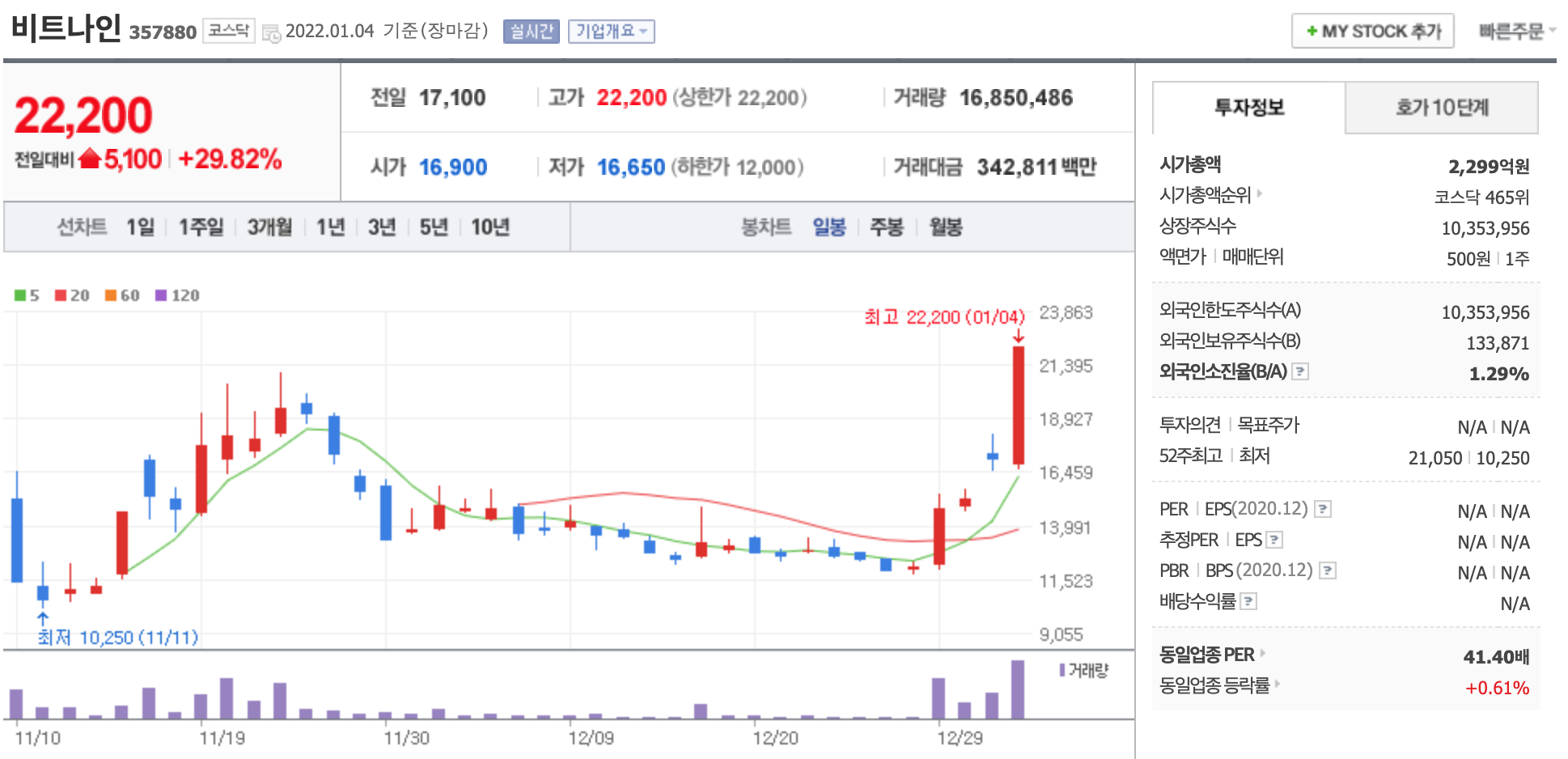1568x759 pixels.
Task: Switch to the 투자정보 tab
Action: pos(1248,108)
